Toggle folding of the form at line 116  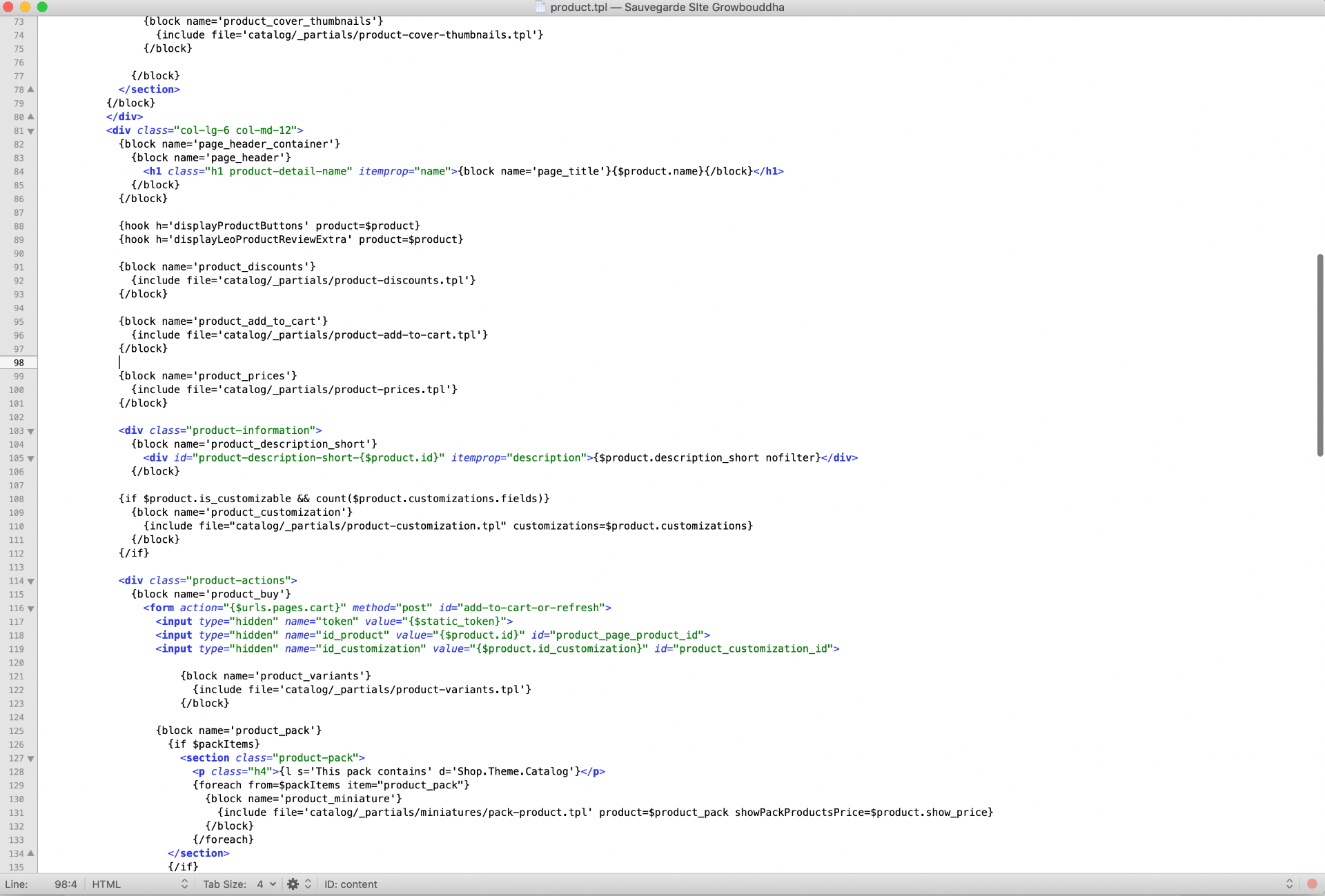click(30, 608)
